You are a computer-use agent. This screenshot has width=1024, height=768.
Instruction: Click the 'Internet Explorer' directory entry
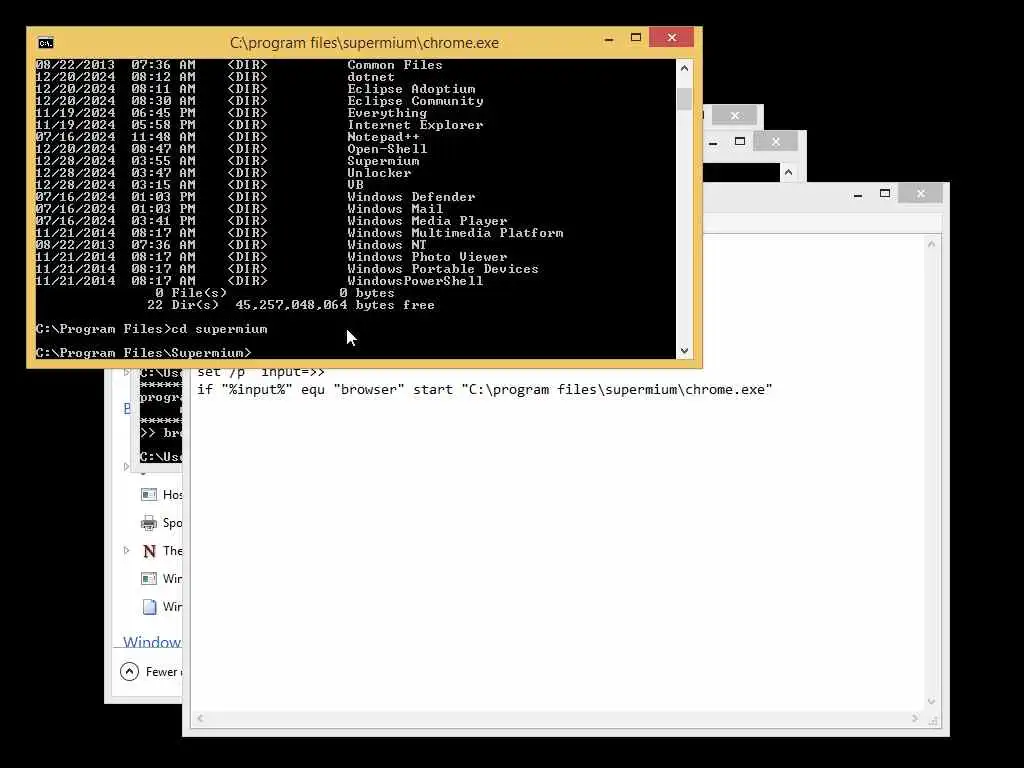[x=415, y=125]
